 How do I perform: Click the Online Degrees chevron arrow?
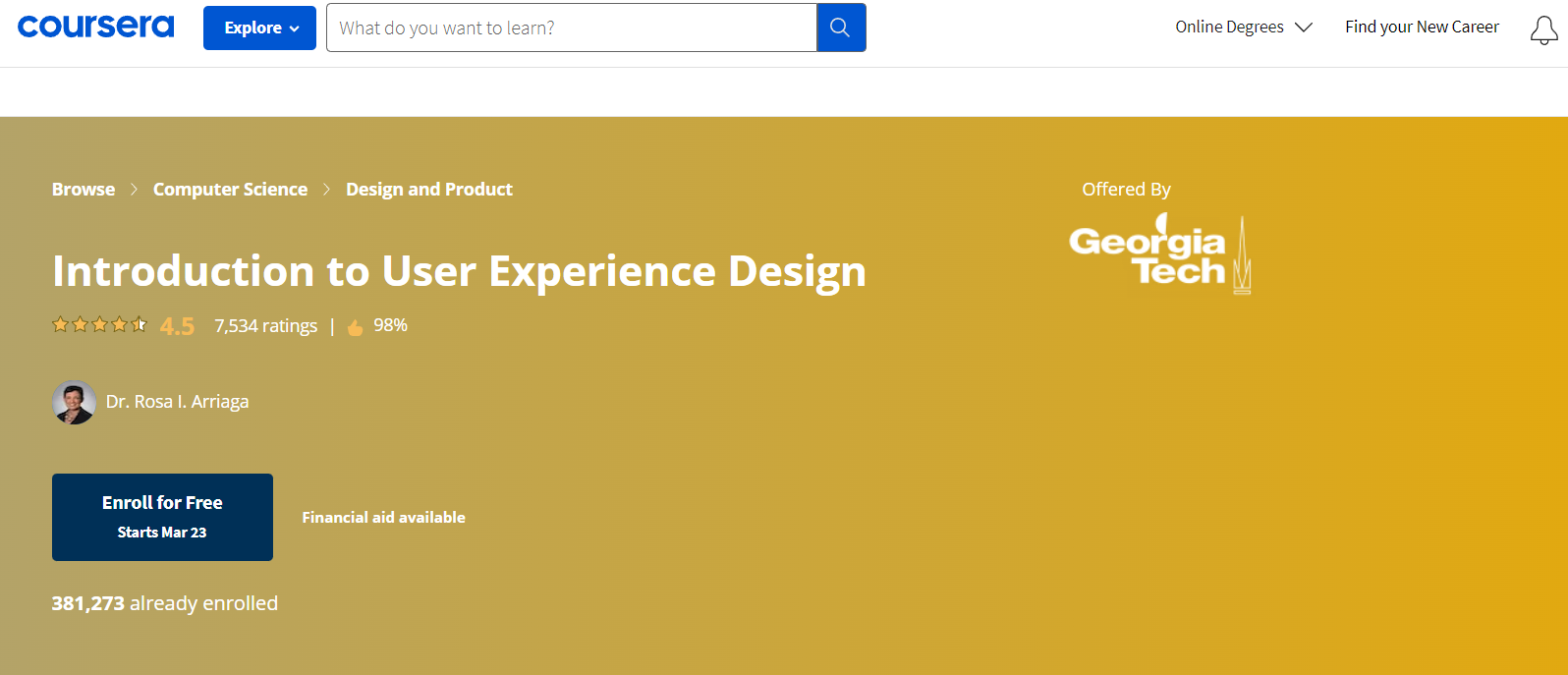pyautogui.click(x=1304, y=28)
